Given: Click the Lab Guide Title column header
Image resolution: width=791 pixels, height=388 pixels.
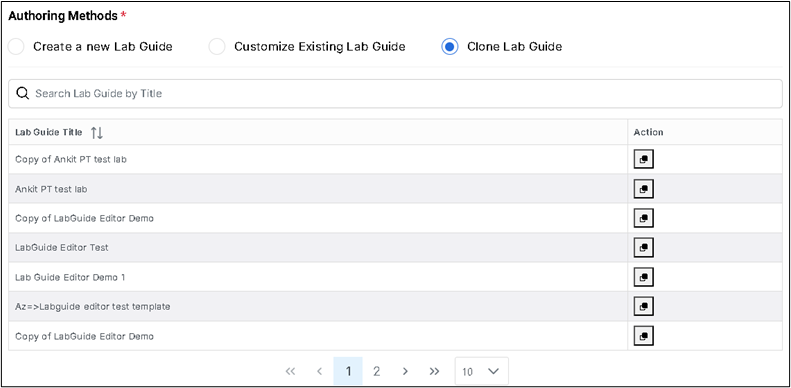Looking at the screenshot, I should coord(48,133).
